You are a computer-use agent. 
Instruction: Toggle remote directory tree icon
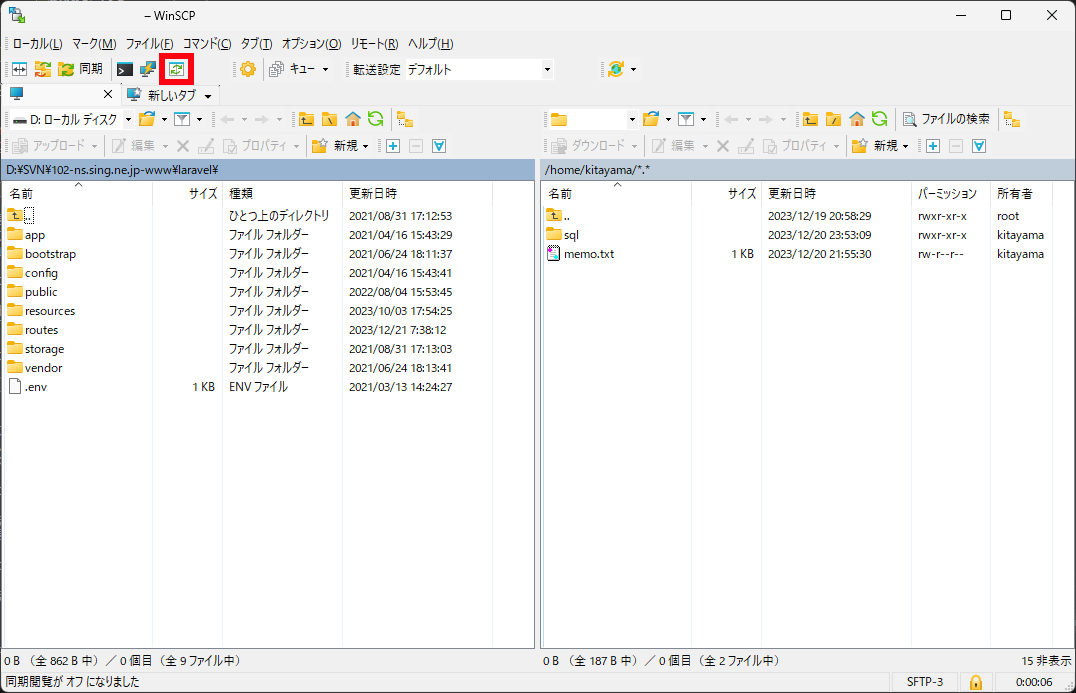click(1011, 119)
